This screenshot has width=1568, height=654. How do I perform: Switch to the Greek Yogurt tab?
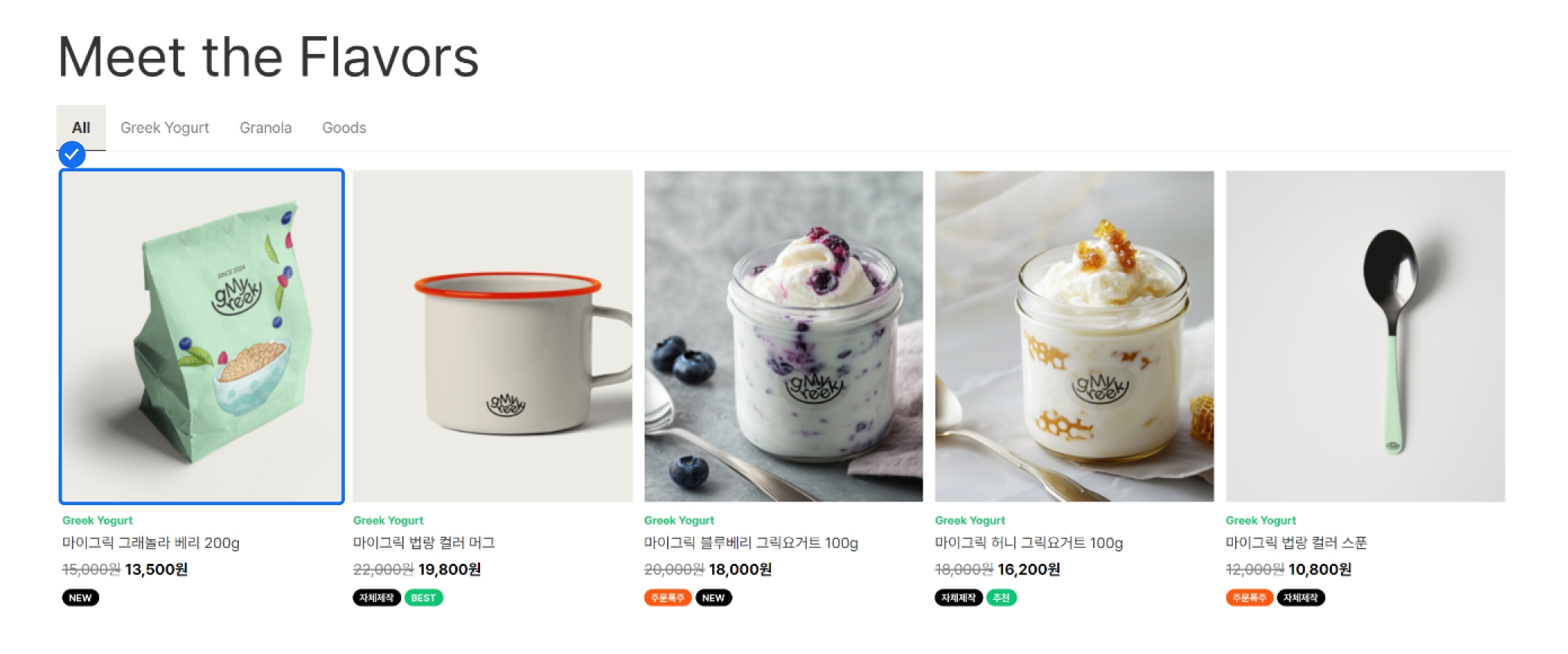click(165, 128)
